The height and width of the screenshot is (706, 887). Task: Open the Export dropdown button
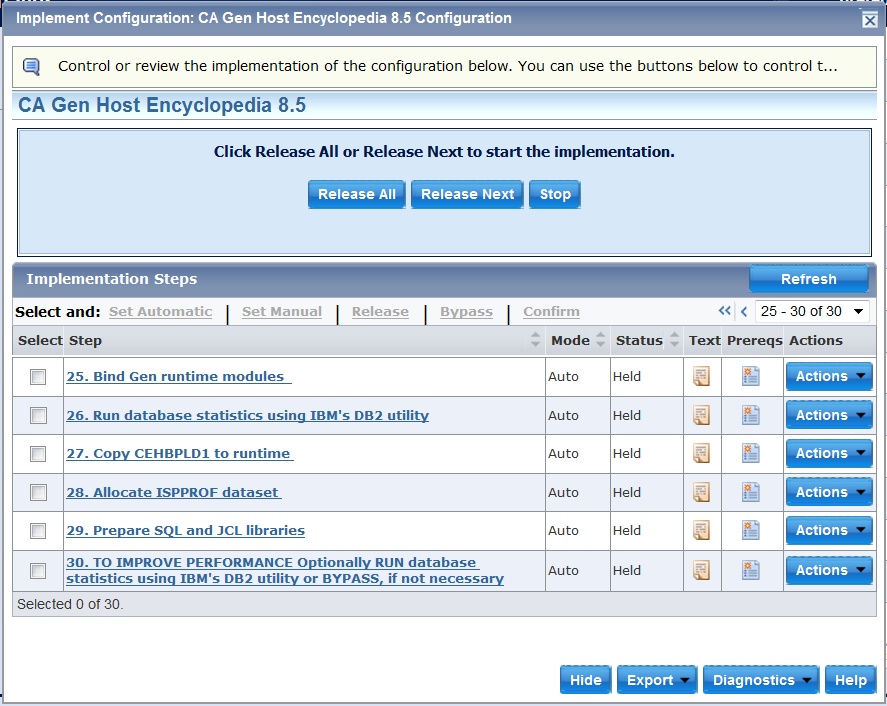point(657,680)
